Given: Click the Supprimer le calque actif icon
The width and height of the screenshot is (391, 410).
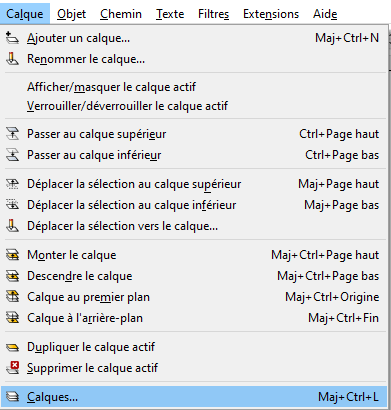Looking at the screenshot, I should coord(12,368).
